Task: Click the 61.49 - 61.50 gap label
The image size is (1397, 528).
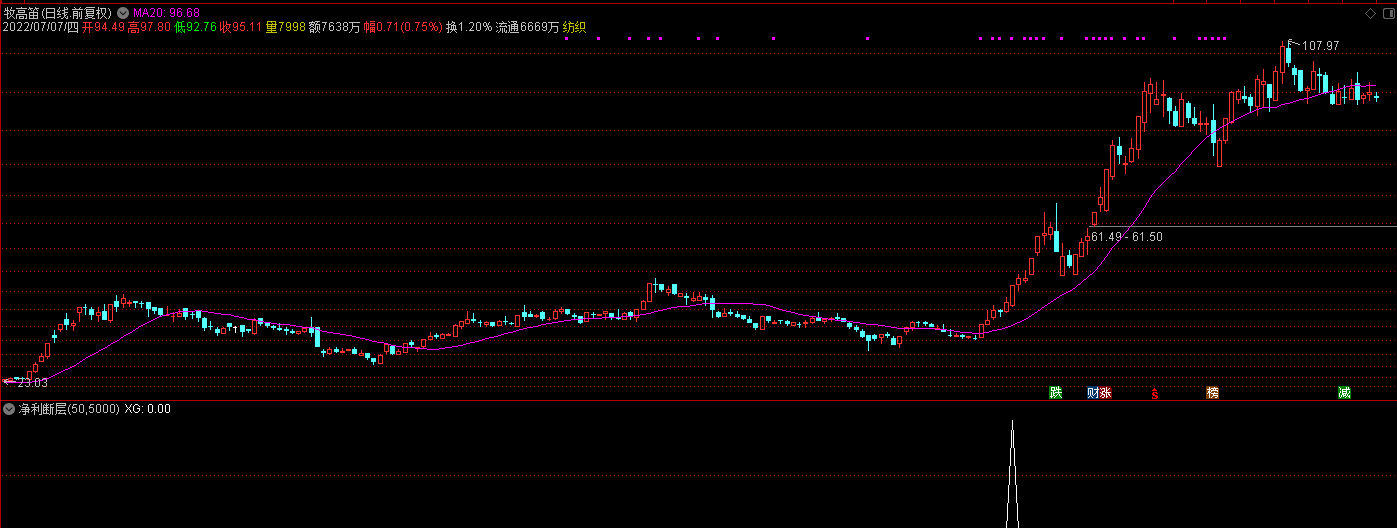Action: (x=1127, y=236)
